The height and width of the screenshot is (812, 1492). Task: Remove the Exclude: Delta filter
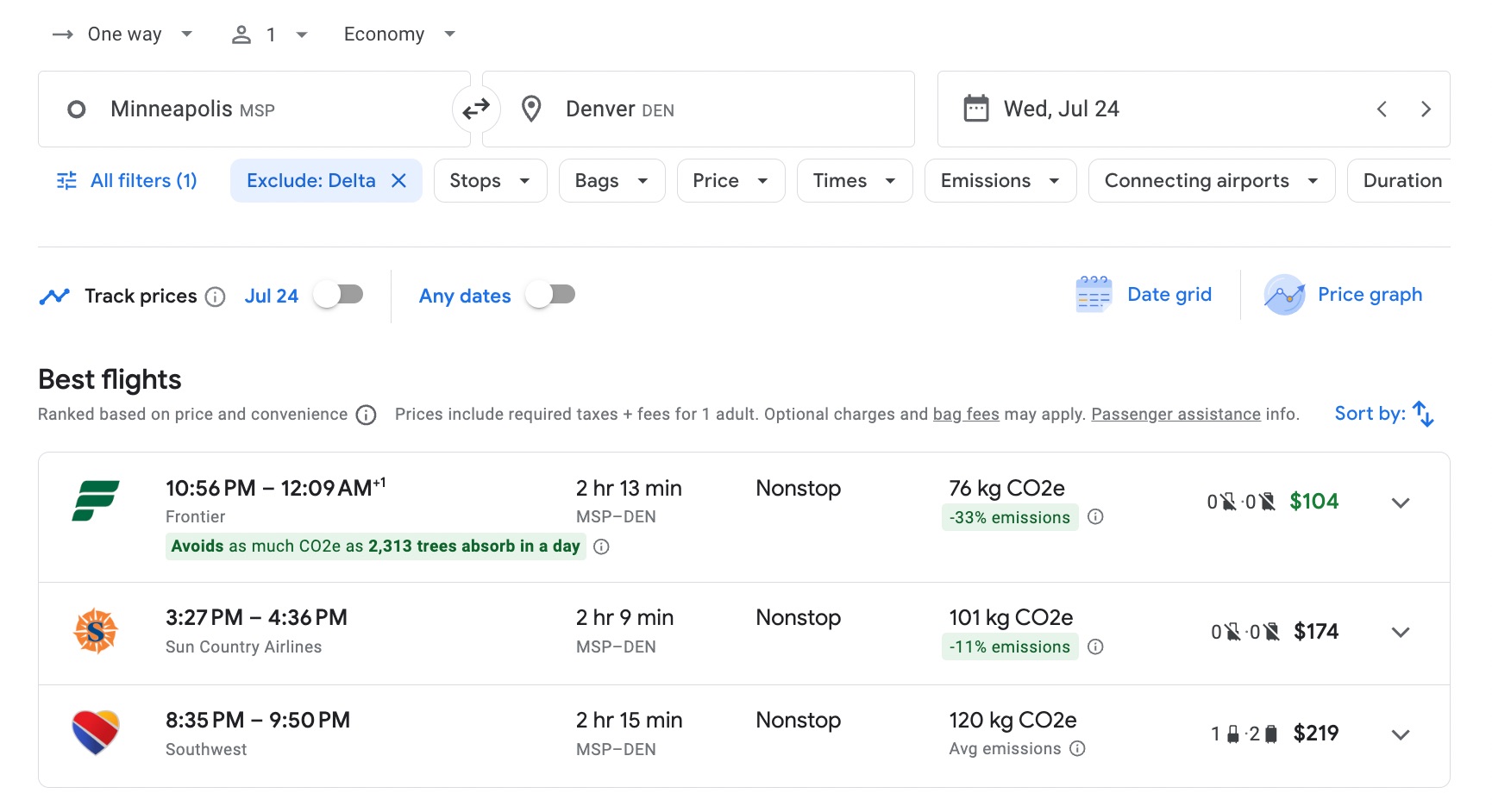(398, 180)
